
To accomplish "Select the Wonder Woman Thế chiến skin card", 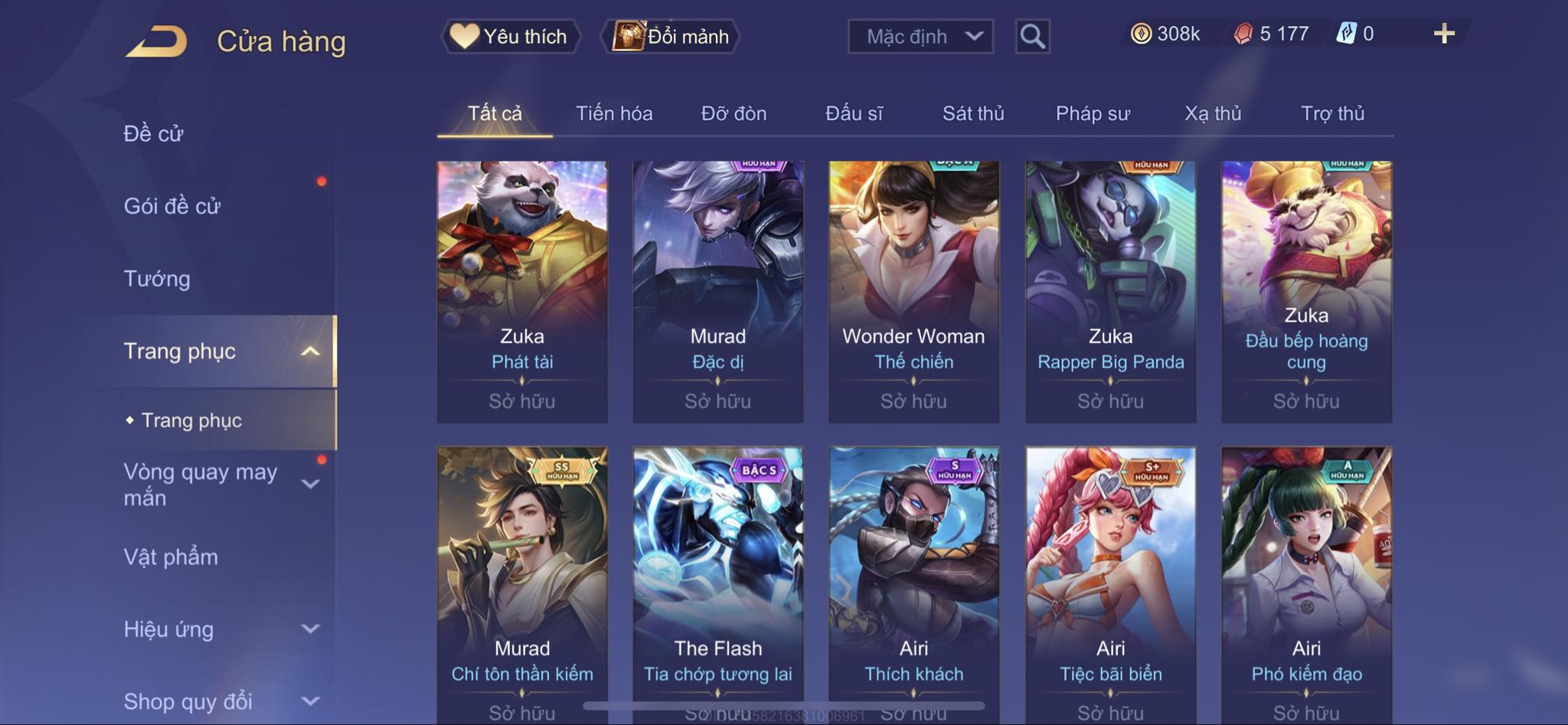I will 914,292.
